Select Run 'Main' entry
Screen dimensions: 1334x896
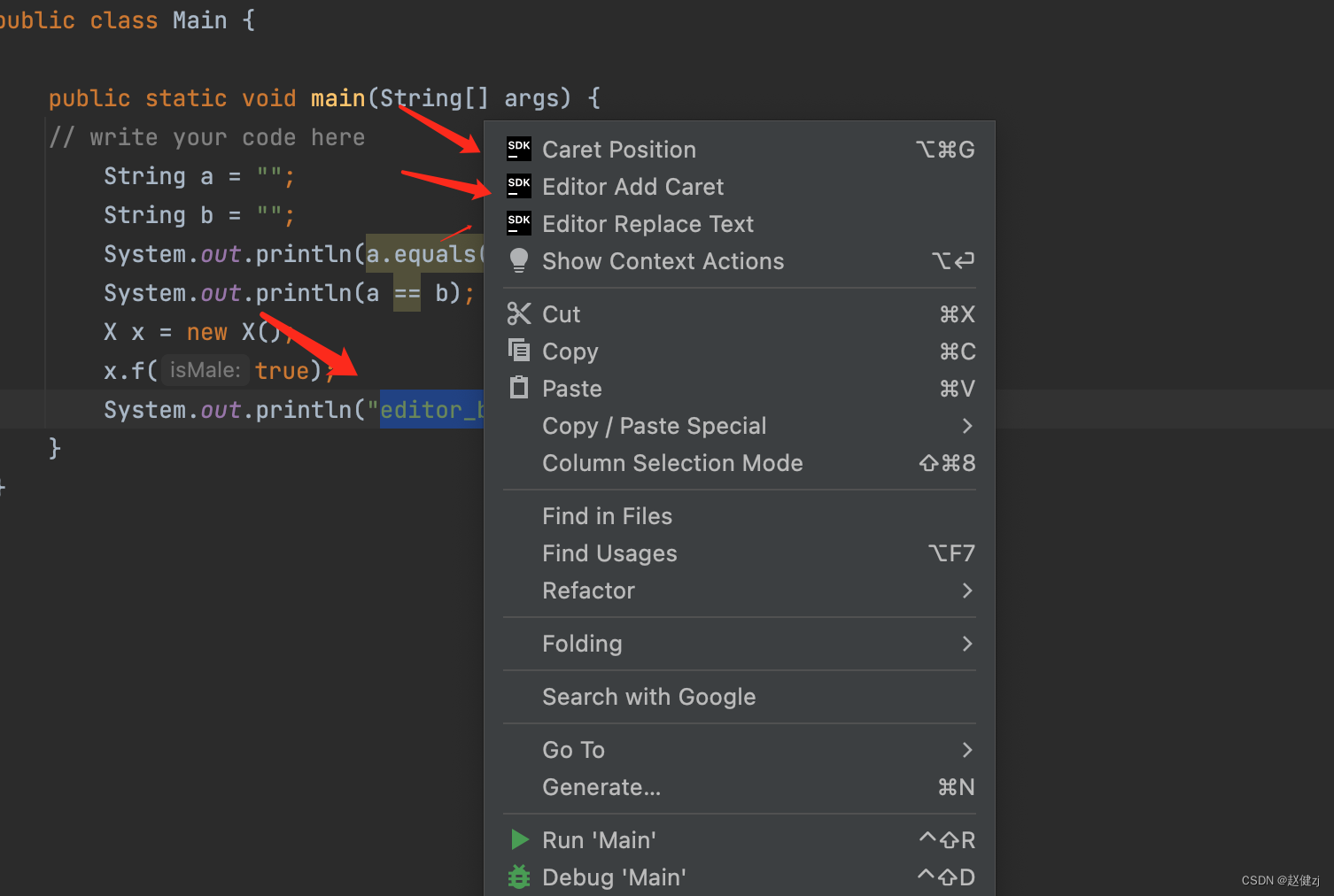click(740, 840)
